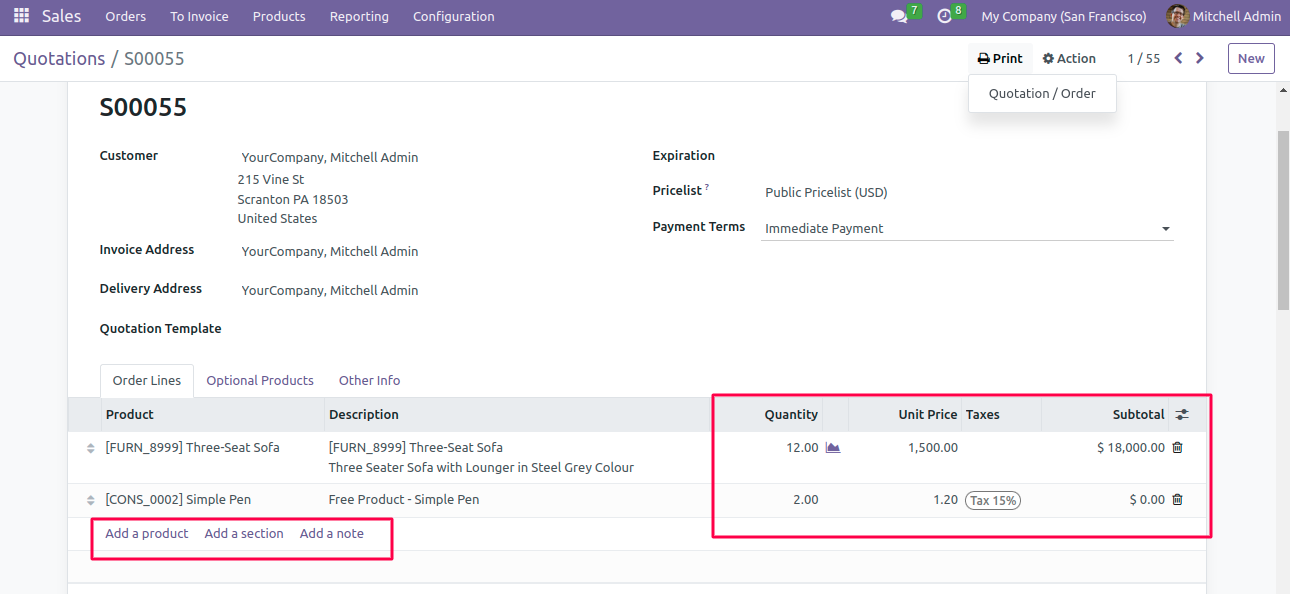Click the forecast chart icon beside quantity 12.00

pos(833,448)
